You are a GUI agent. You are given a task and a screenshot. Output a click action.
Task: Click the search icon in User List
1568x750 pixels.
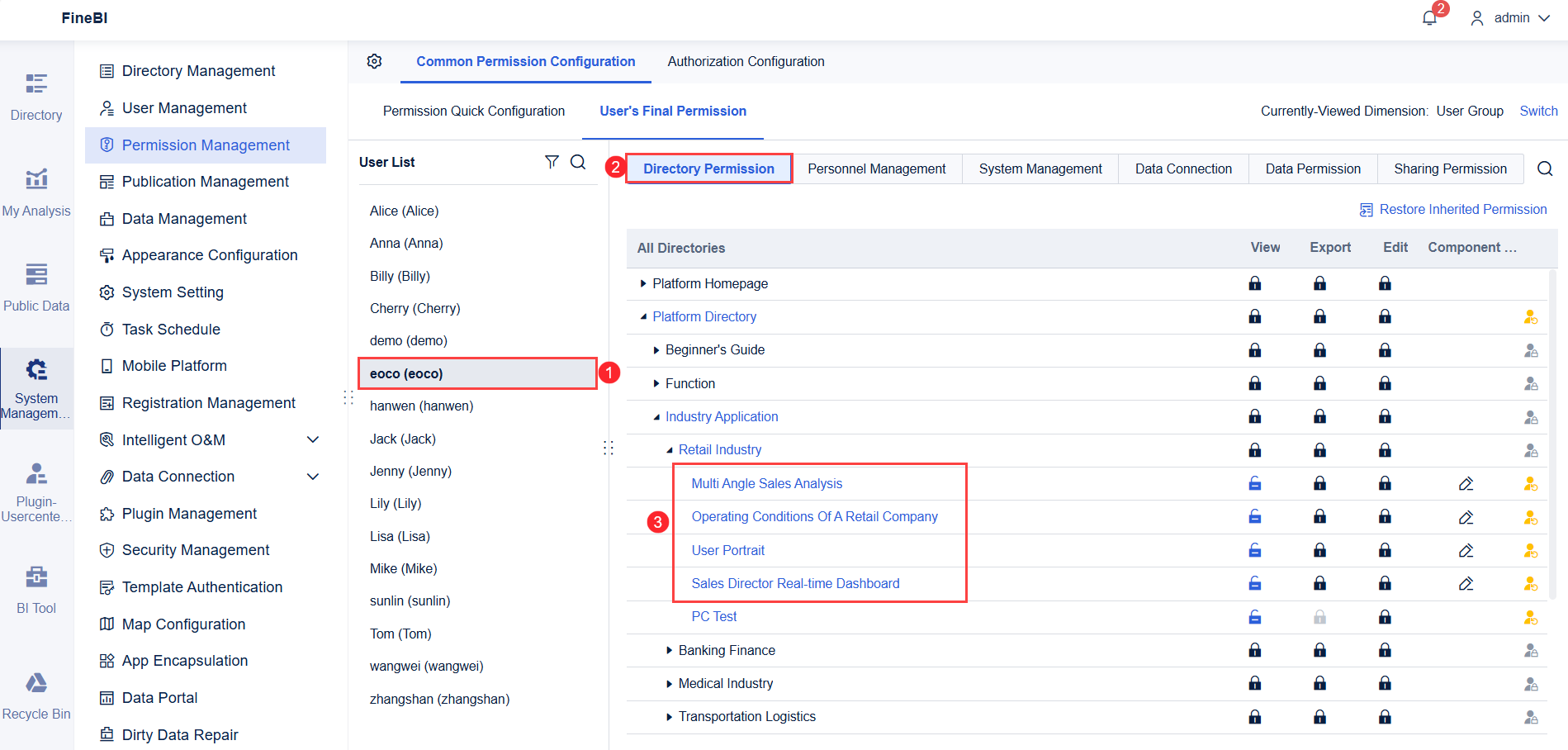click(578, 162)
